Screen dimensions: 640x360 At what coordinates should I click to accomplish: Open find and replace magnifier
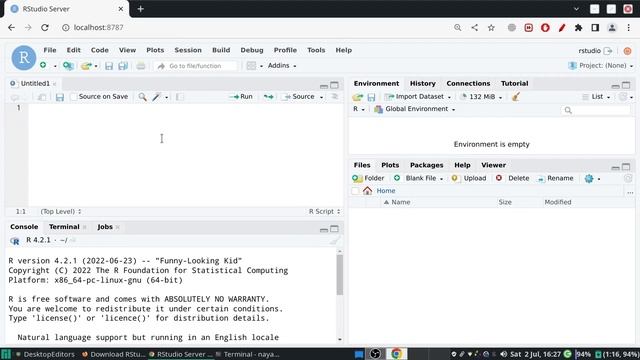coord(142,97)
